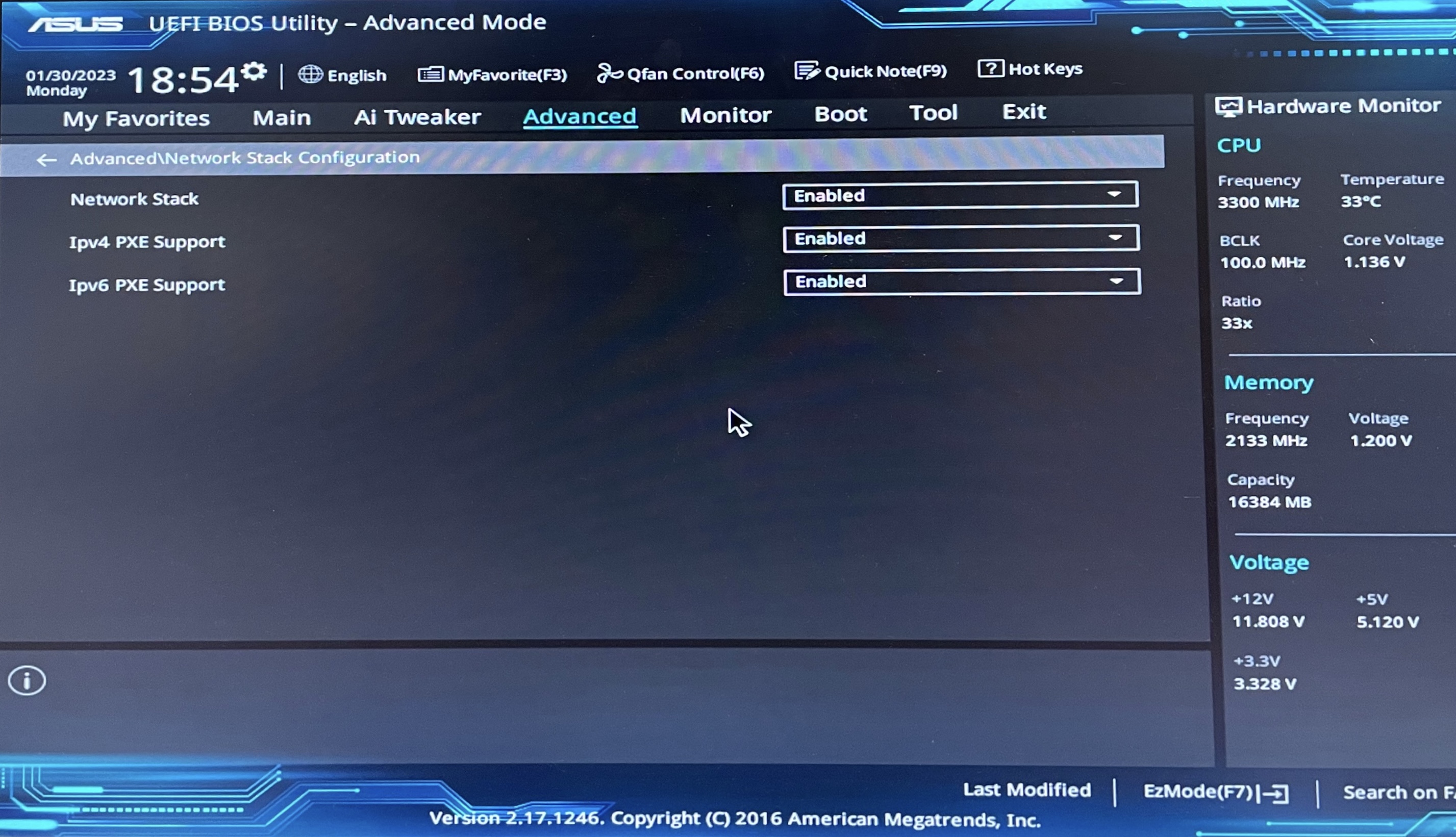Go back using the Advanced breadcrumb arrow

point(46,159)
